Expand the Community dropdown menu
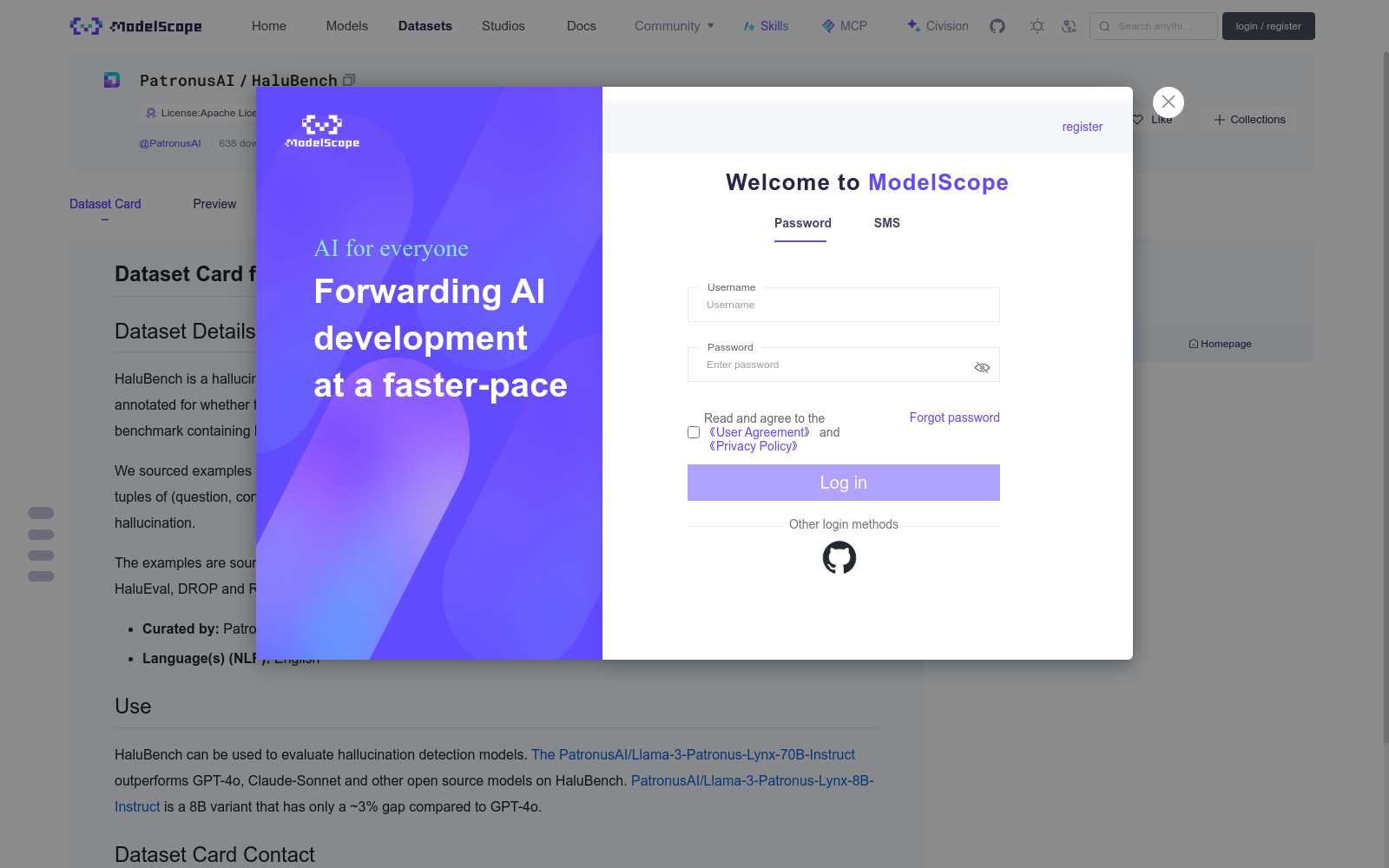 (675, 26)
